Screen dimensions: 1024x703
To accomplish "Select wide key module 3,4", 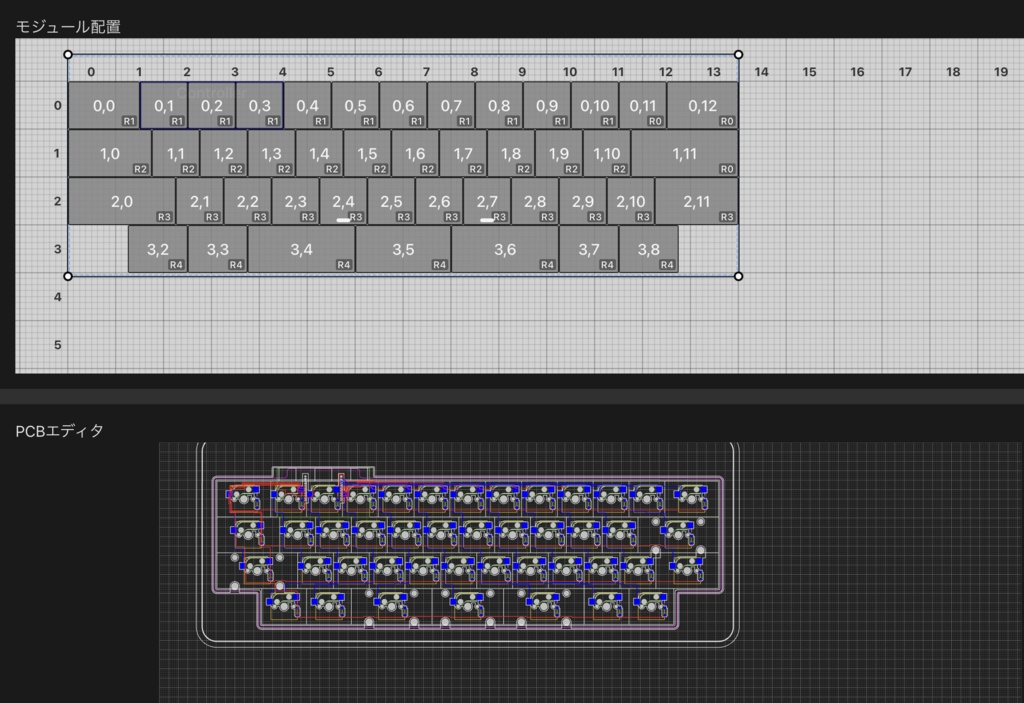I will coord(302,249).
